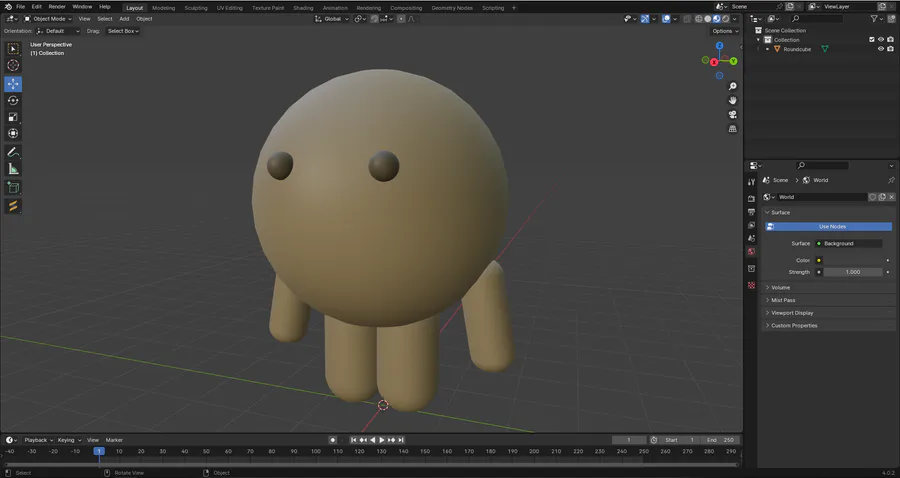Play the animation forward

pos(382,440)
